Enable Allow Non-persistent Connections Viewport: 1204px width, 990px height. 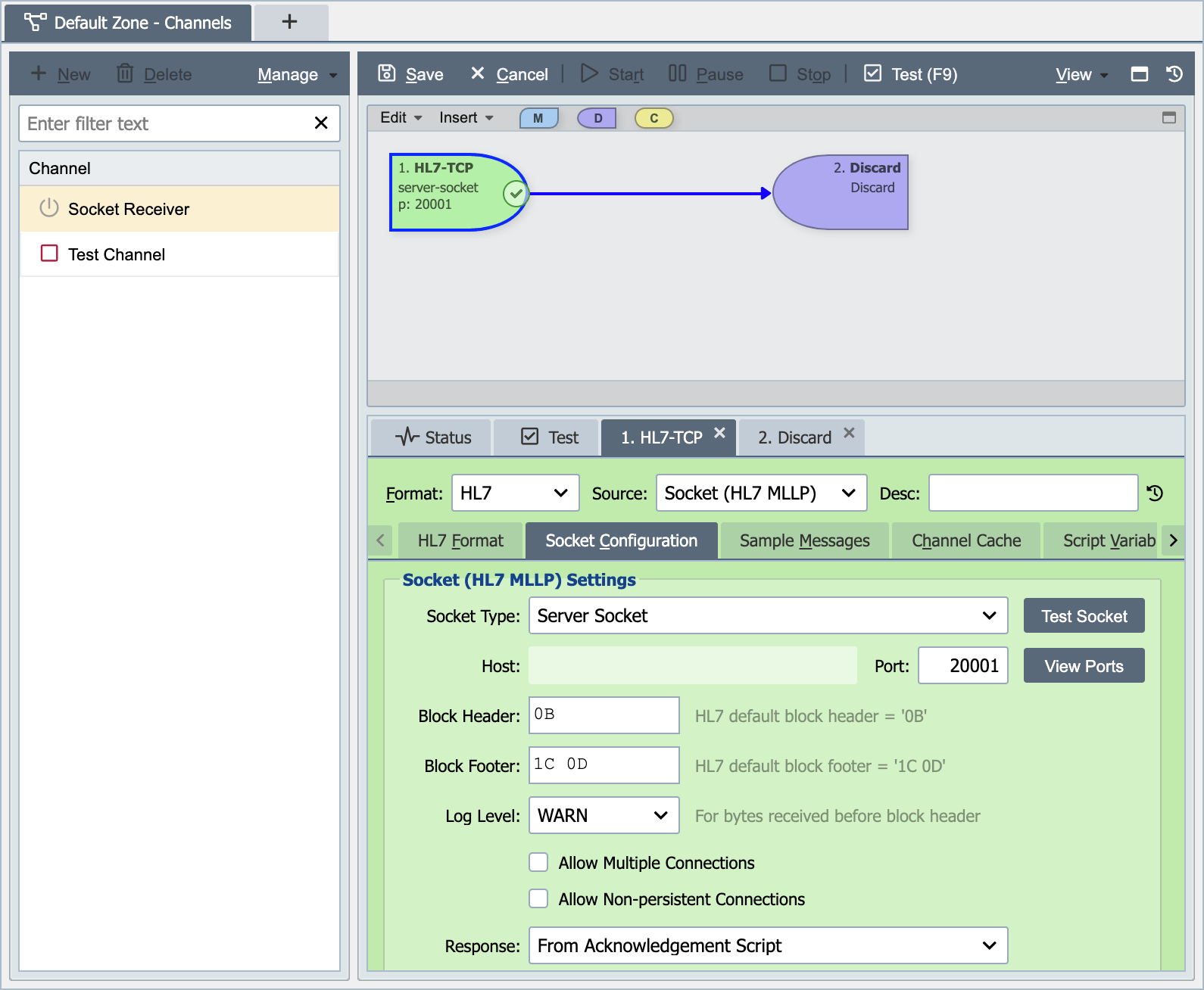pyautogui.click(x=538, y=898)
